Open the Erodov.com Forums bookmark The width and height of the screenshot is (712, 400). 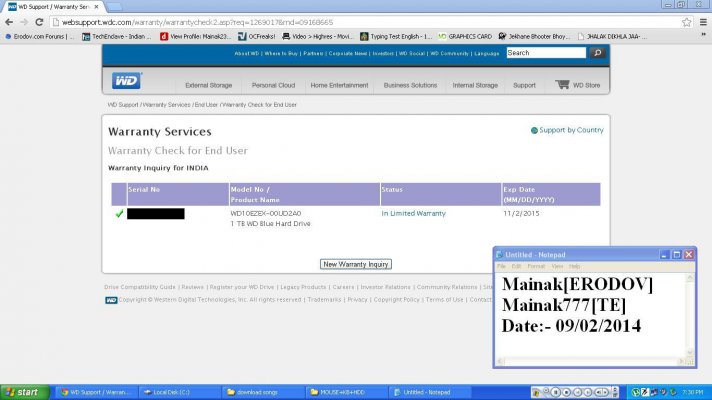[x=39, y=36]
